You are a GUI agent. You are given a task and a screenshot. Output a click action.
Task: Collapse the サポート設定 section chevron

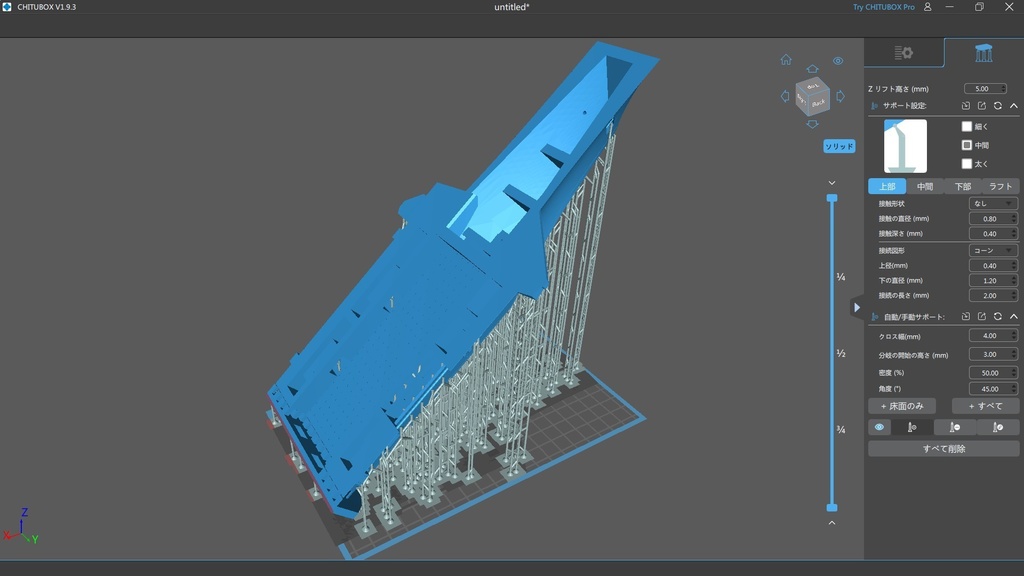pos(1013,105)
